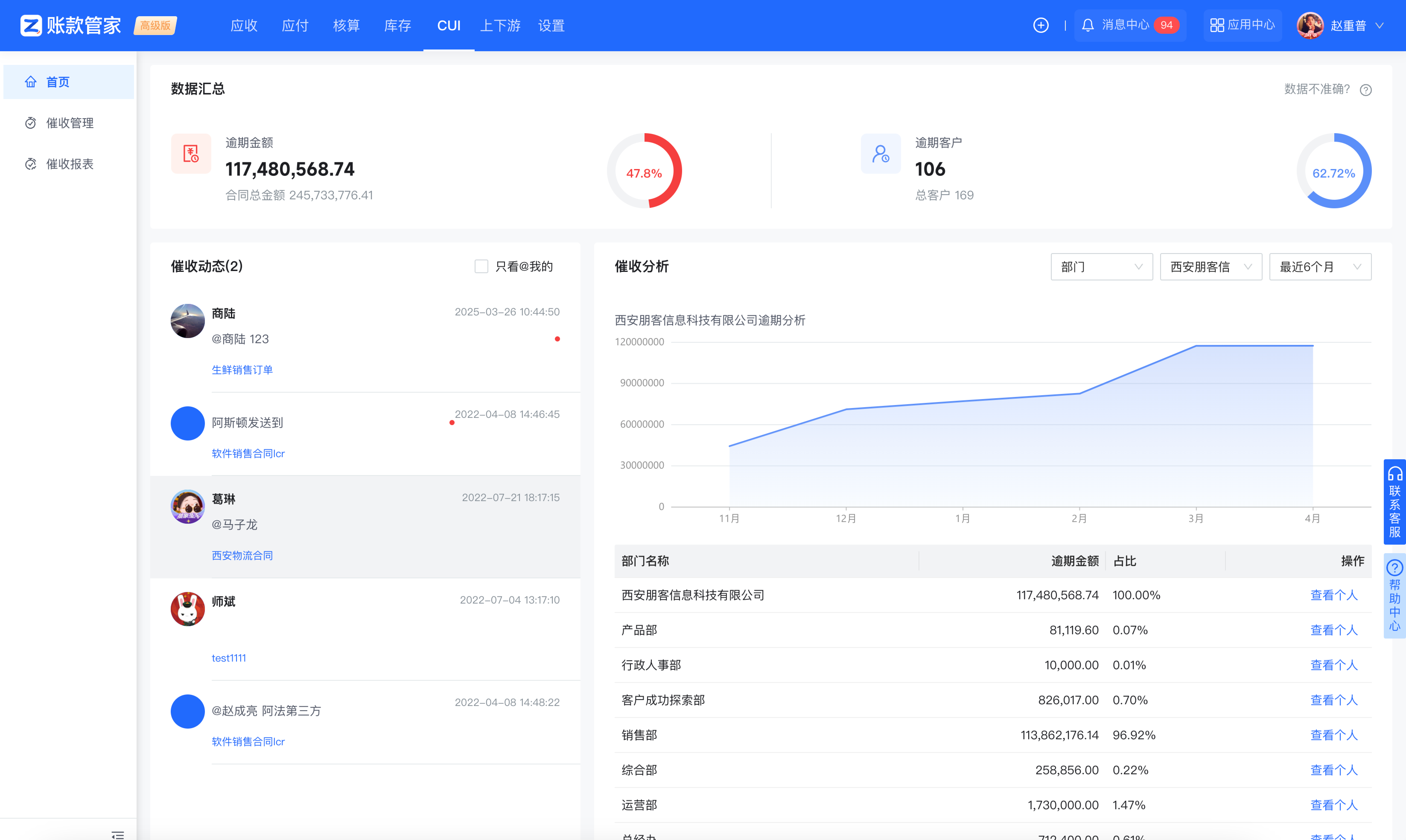Open the message center bell icon

coord(1087,25)
